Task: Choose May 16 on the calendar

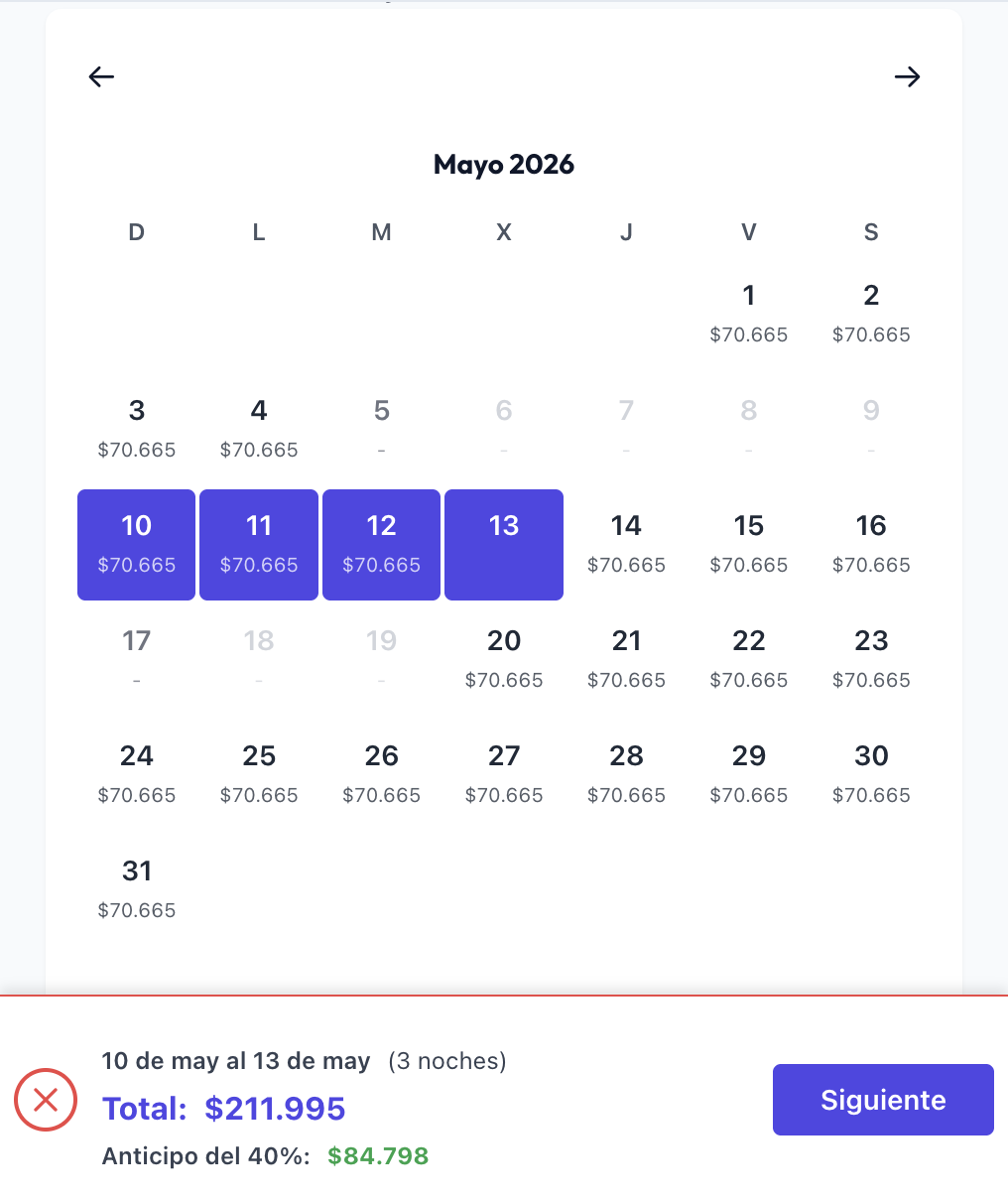Action: coord(871,544)
